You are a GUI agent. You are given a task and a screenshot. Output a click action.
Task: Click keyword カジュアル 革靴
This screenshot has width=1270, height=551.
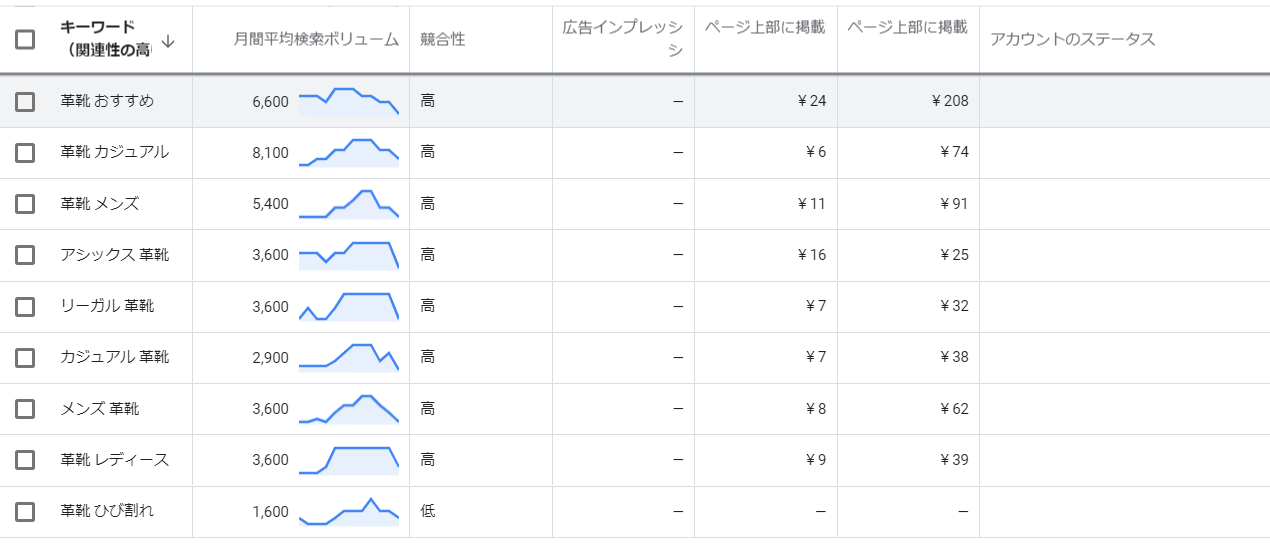[114, 357]
